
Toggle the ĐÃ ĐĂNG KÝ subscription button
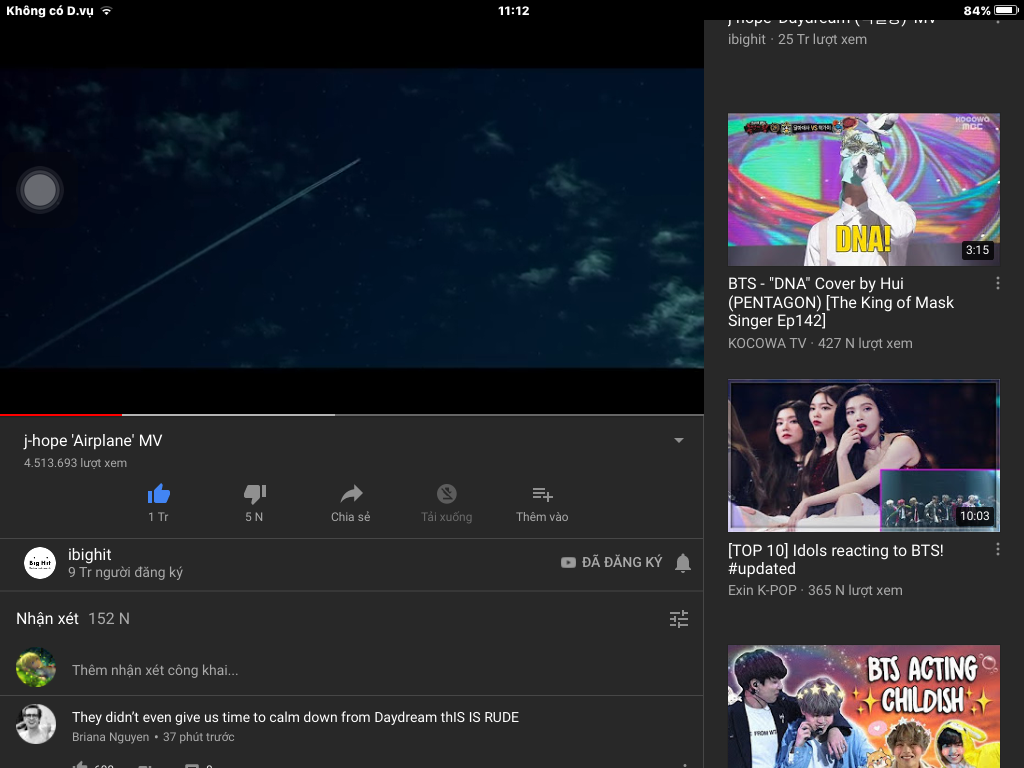611,563
